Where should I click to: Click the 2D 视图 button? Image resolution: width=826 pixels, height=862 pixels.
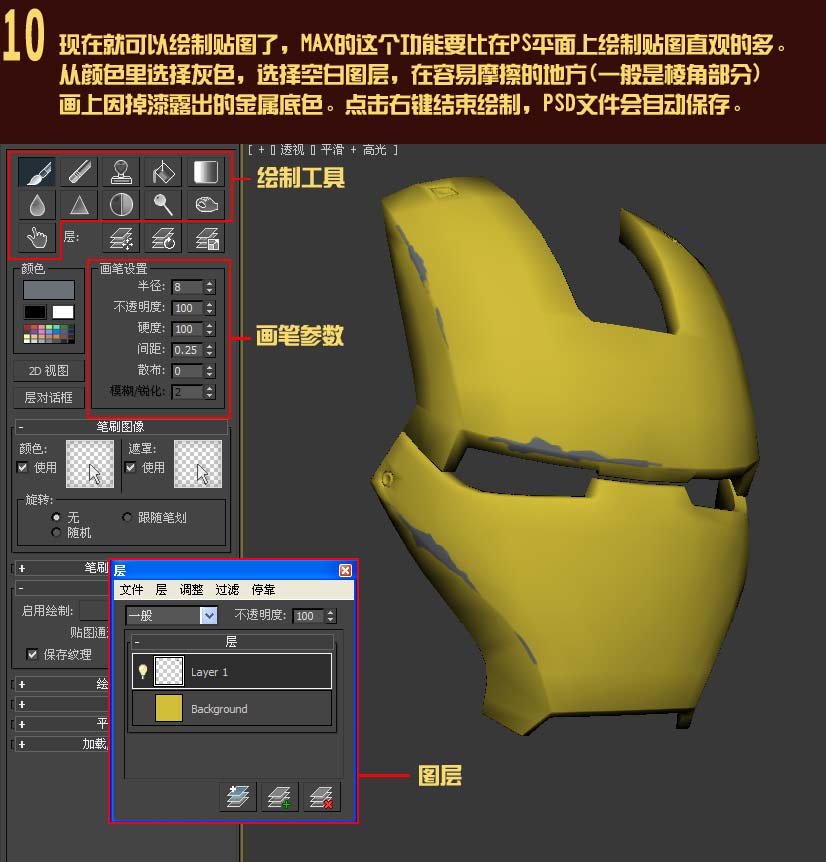click(47, 370)
